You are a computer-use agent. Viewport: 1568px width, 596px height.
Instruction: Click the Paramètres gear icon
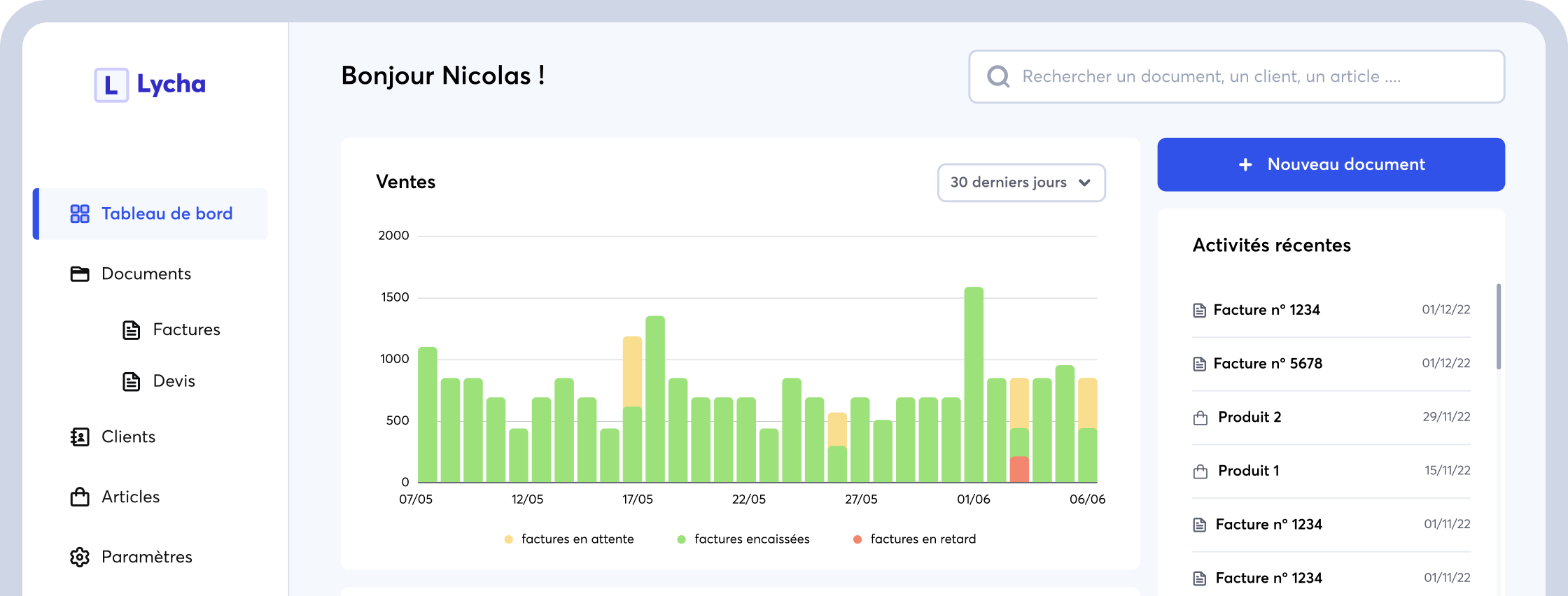coord(80,558)
